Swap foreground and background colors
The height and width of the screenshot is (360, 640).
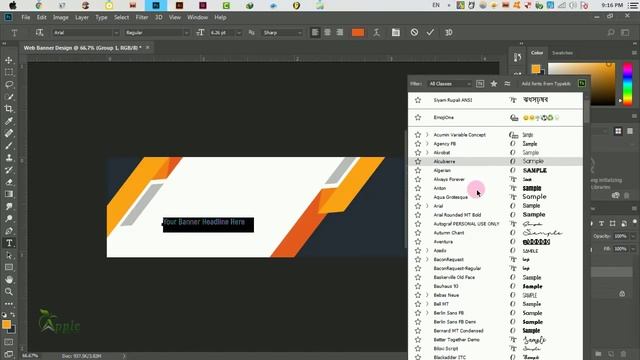pos(13,315)
